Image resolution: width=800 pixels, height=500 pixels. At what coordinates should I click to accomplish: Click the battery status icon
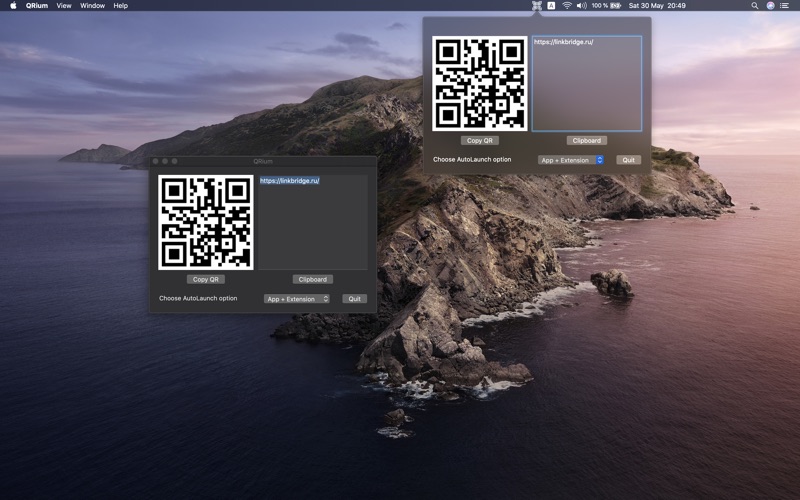(x=616, y=6)
